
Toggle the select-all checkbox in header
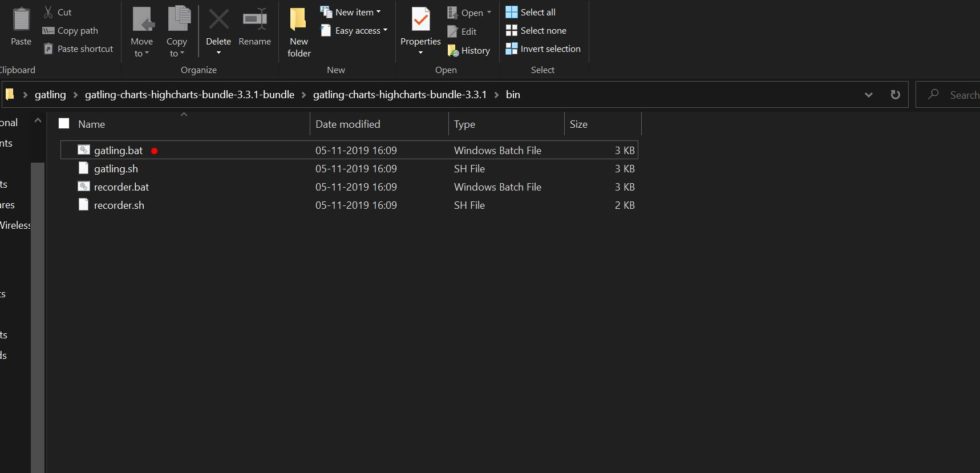[64, 124]
